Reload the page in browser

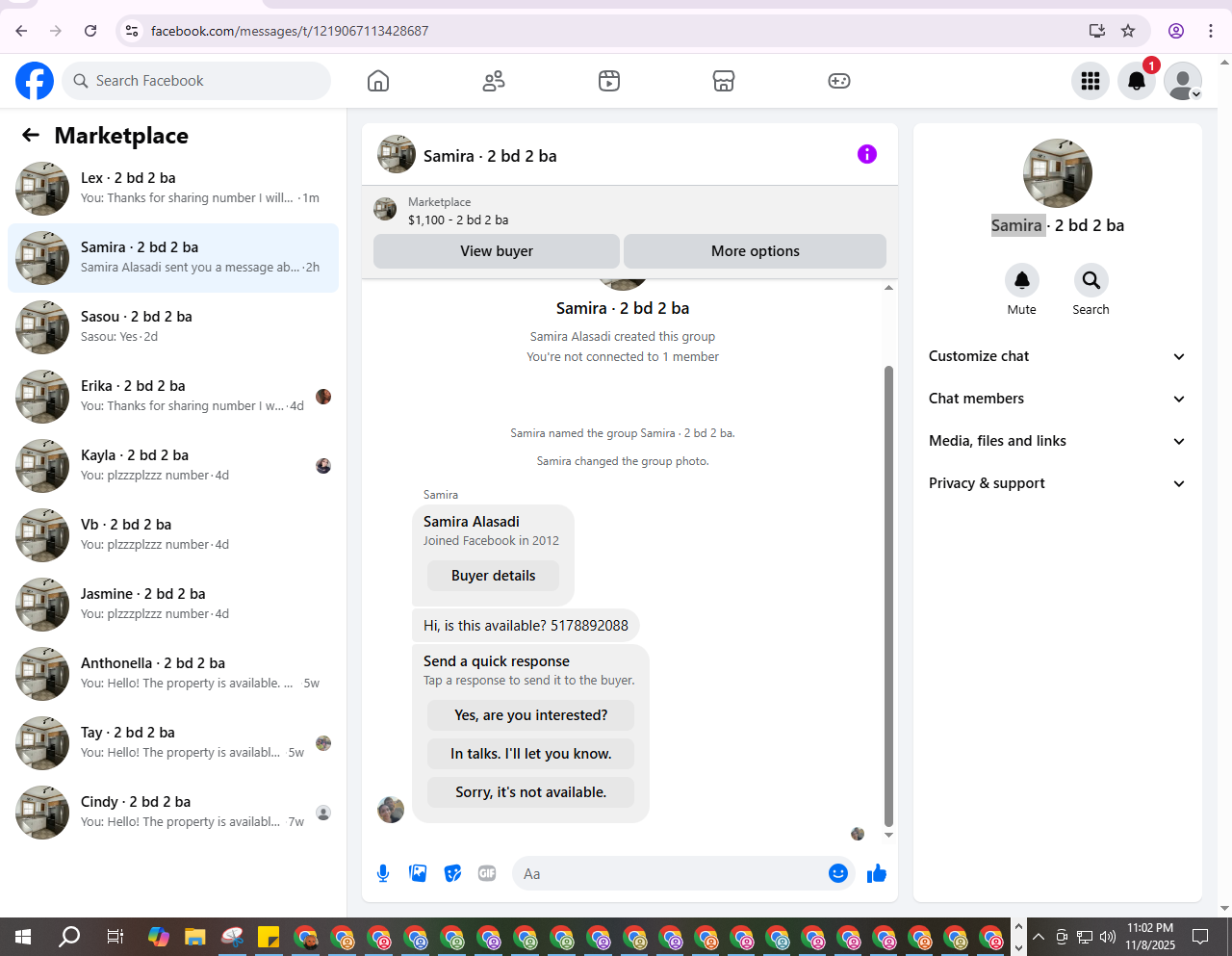tap(90, 31)
